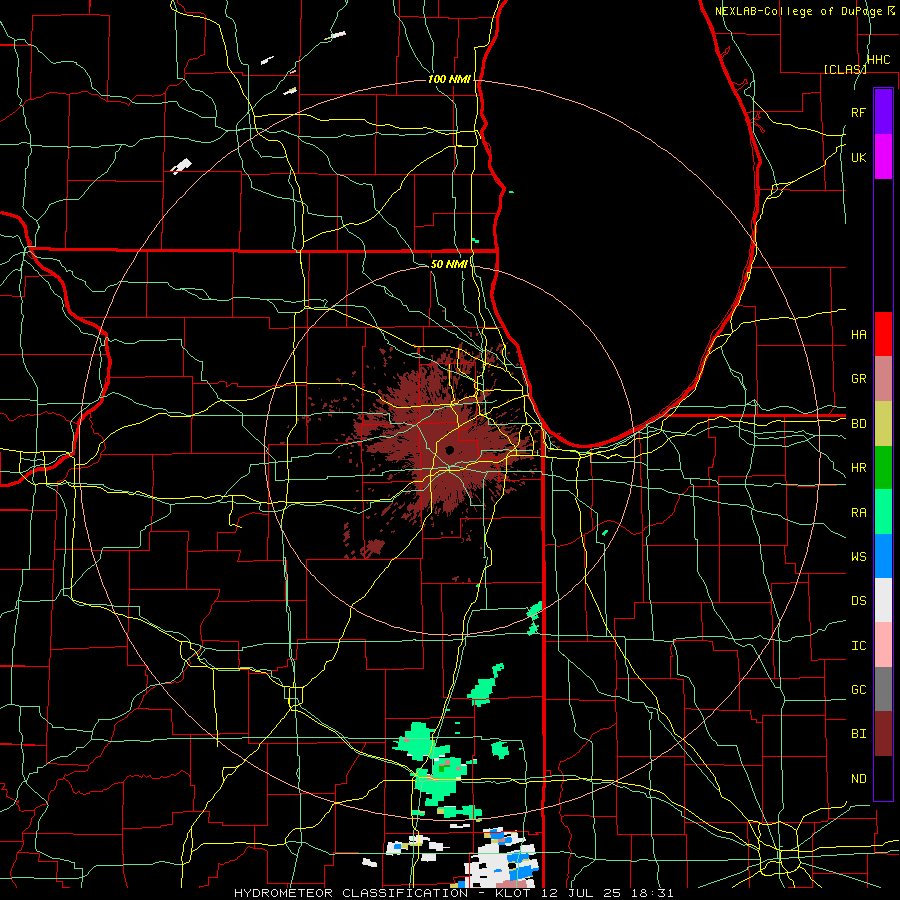
Task: Click the HR legend label
Action: 858,468
